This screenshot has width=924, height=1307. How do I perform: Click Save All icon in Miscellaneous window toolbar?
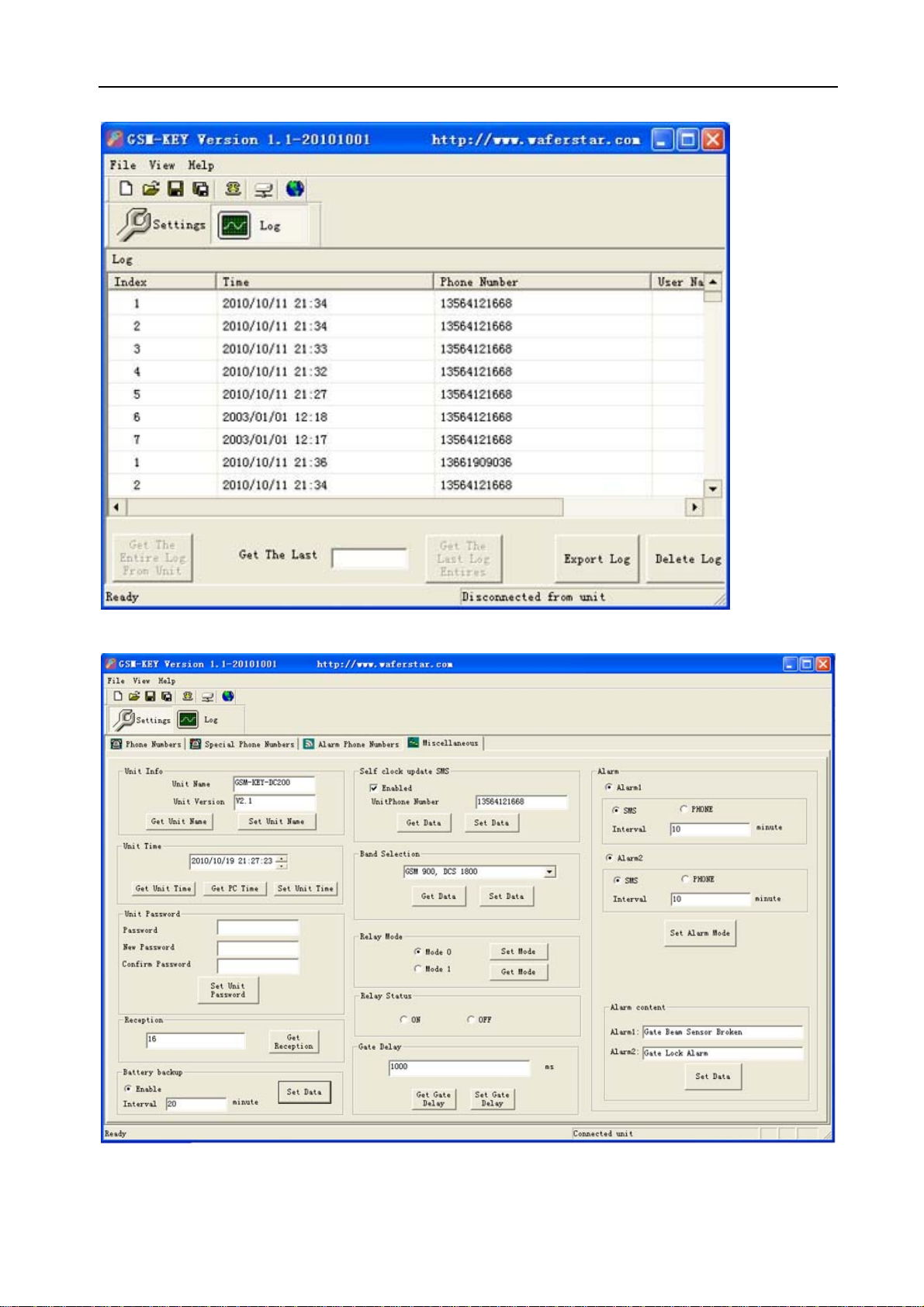coord(166,697)
